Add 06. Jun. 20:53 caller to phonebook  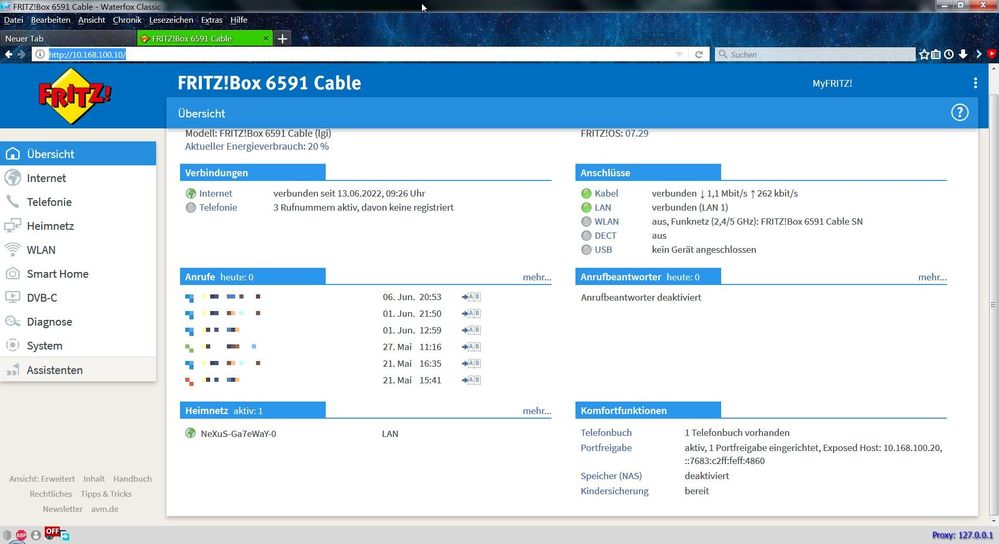(x=471, y=297)
